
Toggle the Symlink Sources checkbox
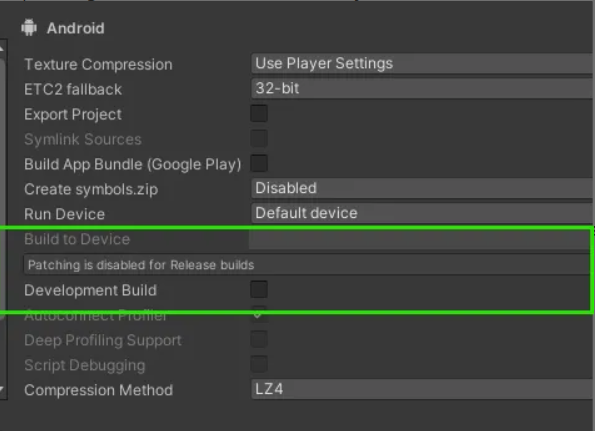(259, 138)
